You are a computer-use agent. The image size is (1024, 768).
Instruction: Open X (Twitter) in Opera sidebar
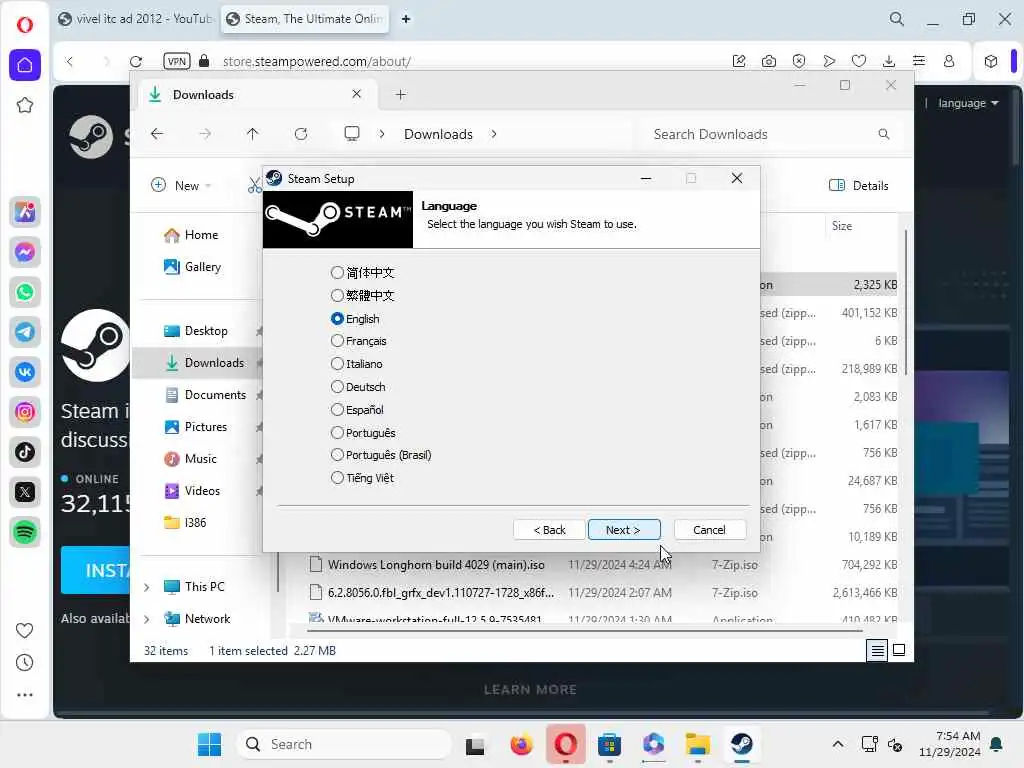25,492
